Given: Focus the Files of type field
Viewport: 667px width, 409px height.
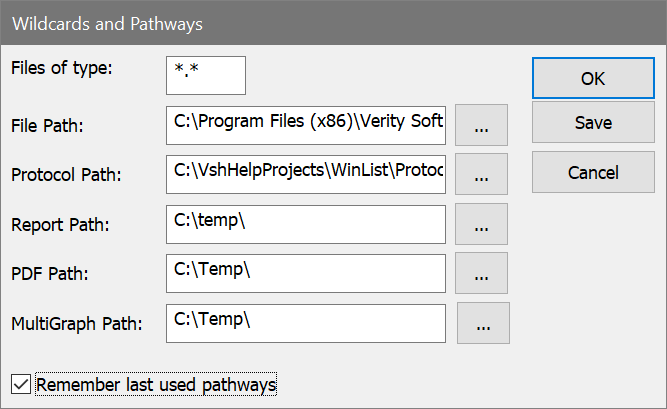Looking at the screenshot, I should [x=206, y=76].
